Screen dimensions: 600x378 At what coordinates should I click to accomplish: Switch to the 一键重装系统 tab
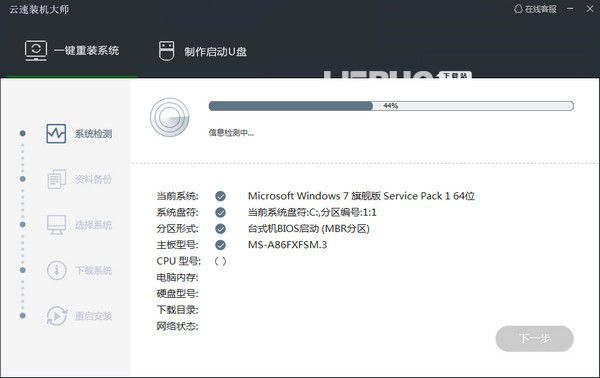tap(72, 51)
